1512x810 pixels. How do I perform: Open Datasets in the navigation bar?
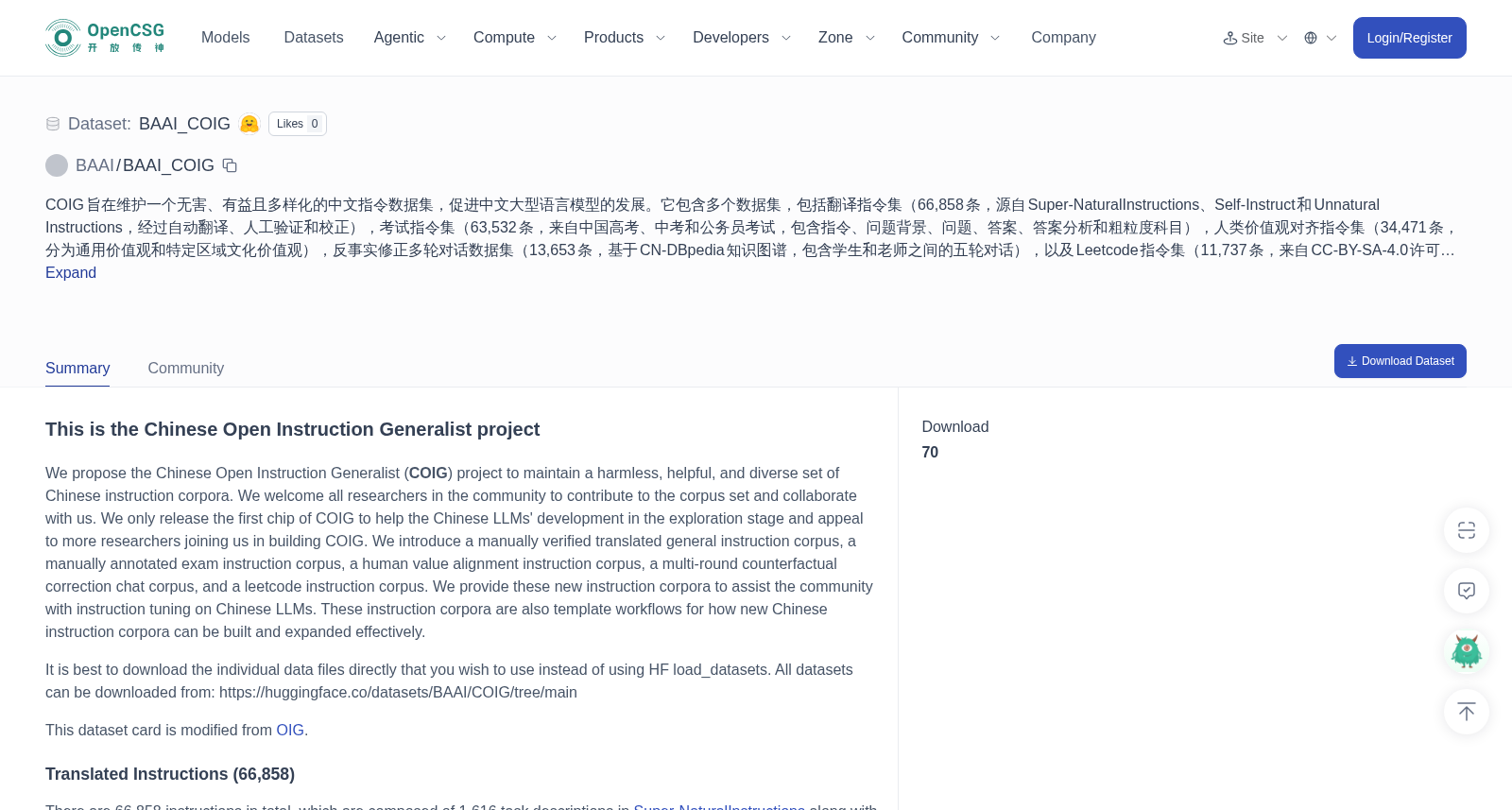314,38
